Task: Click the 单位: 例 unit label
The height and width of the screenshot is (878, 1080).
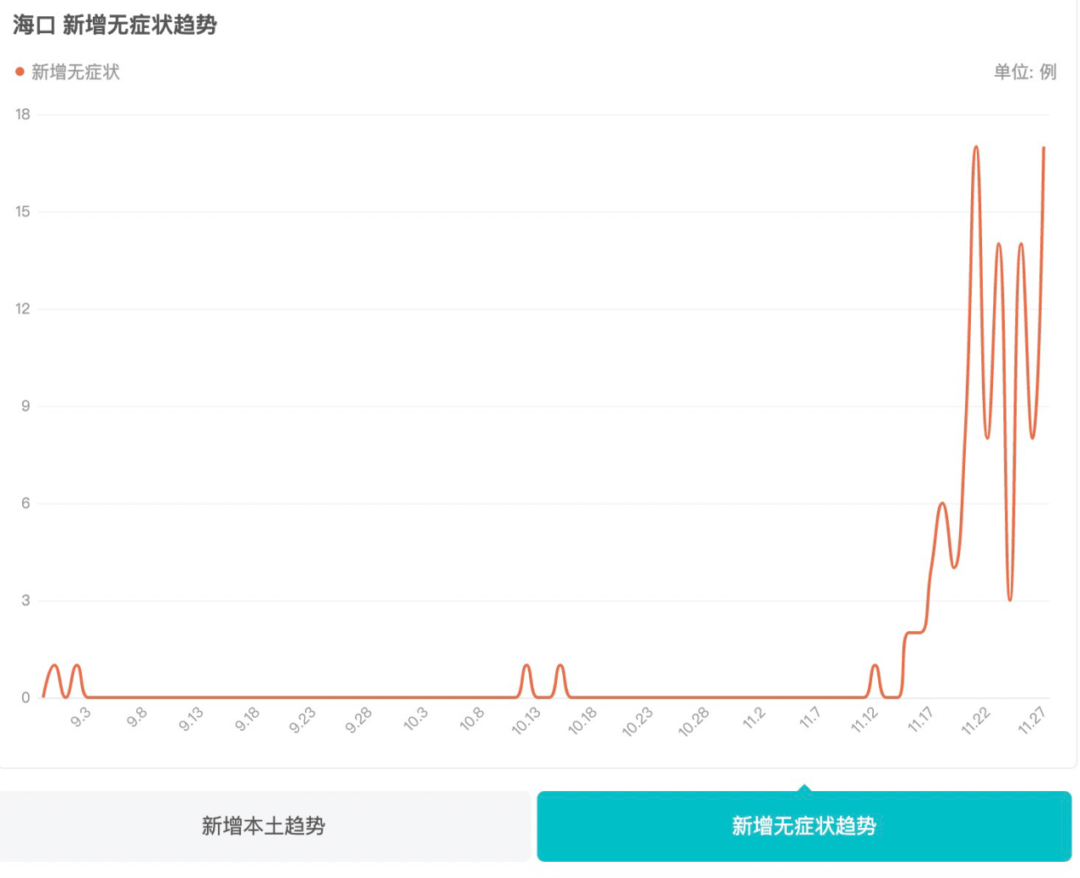Action: coord(1024,72)
